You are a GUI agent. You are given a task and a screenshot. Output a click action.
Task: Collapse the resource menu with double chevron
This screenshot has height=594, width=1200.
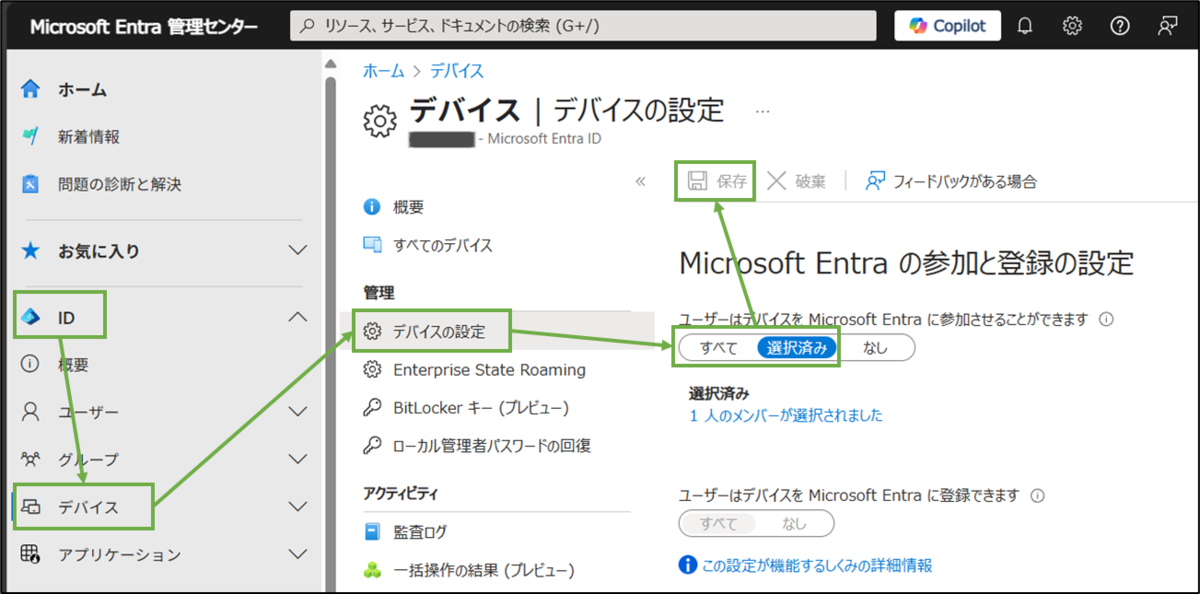pos(641,181)
